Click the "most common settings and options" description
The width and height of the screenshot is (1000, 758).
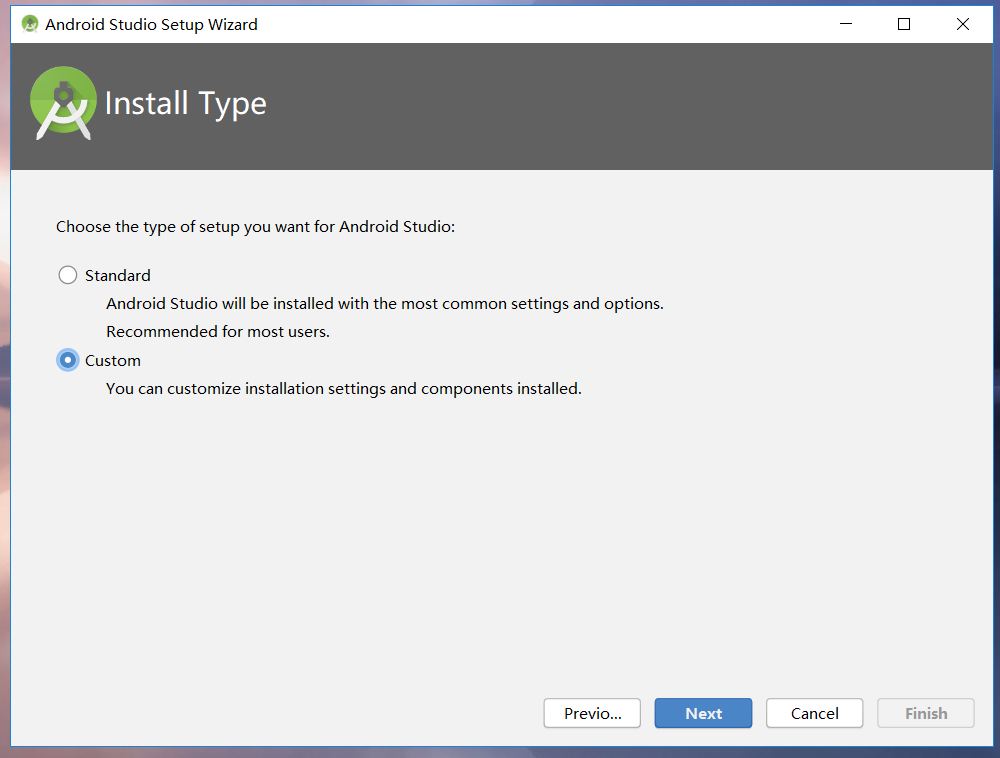(x=385, y=303)
